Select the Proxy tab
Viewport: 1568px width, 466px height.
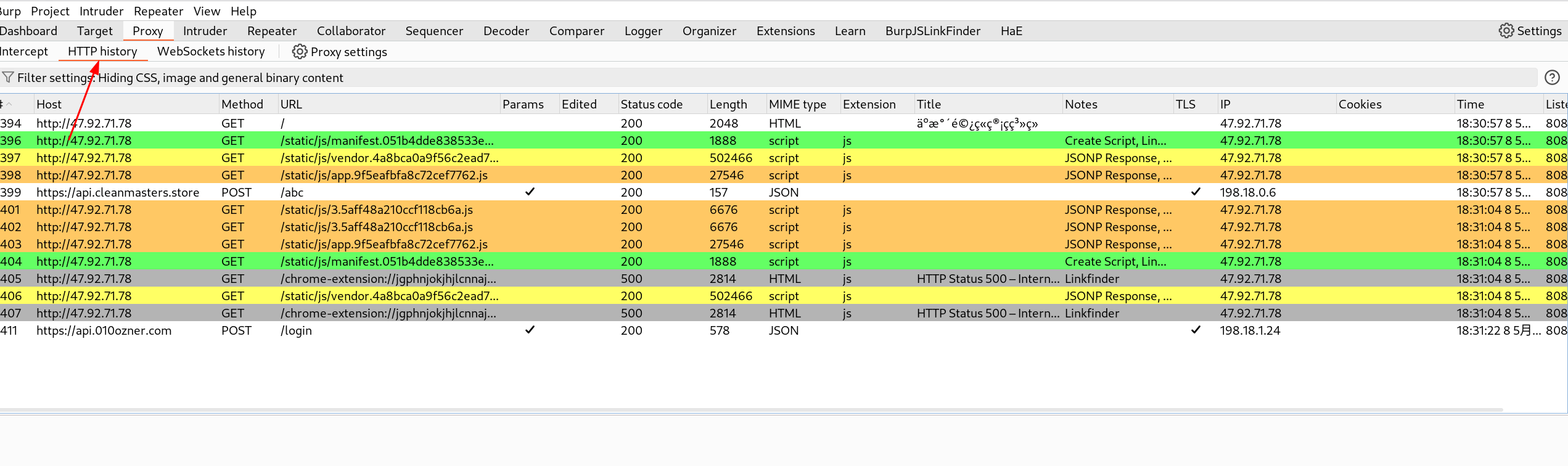pyautogui.click(x=148, y=31)
